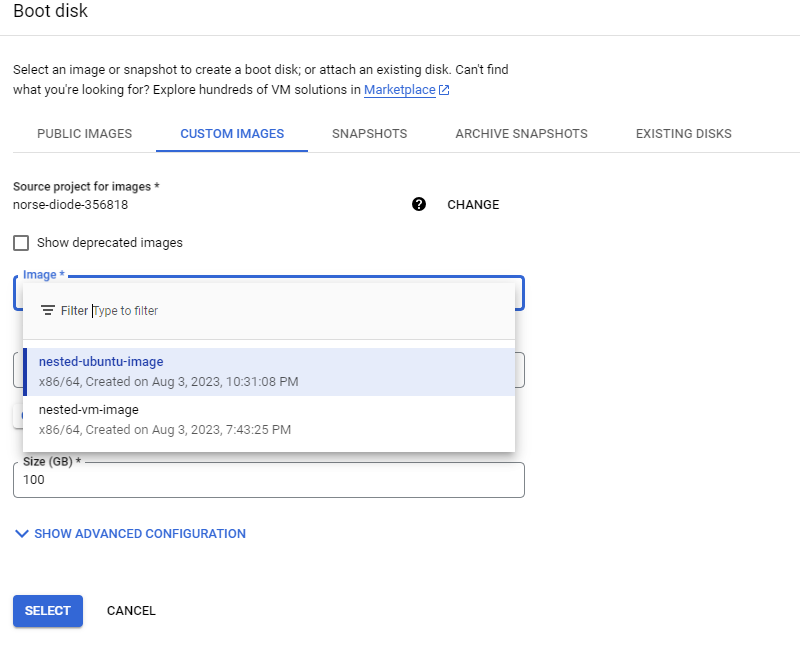Select nested-ubuntu-image from the list
800x645 pixels.
tap(269, 372)
